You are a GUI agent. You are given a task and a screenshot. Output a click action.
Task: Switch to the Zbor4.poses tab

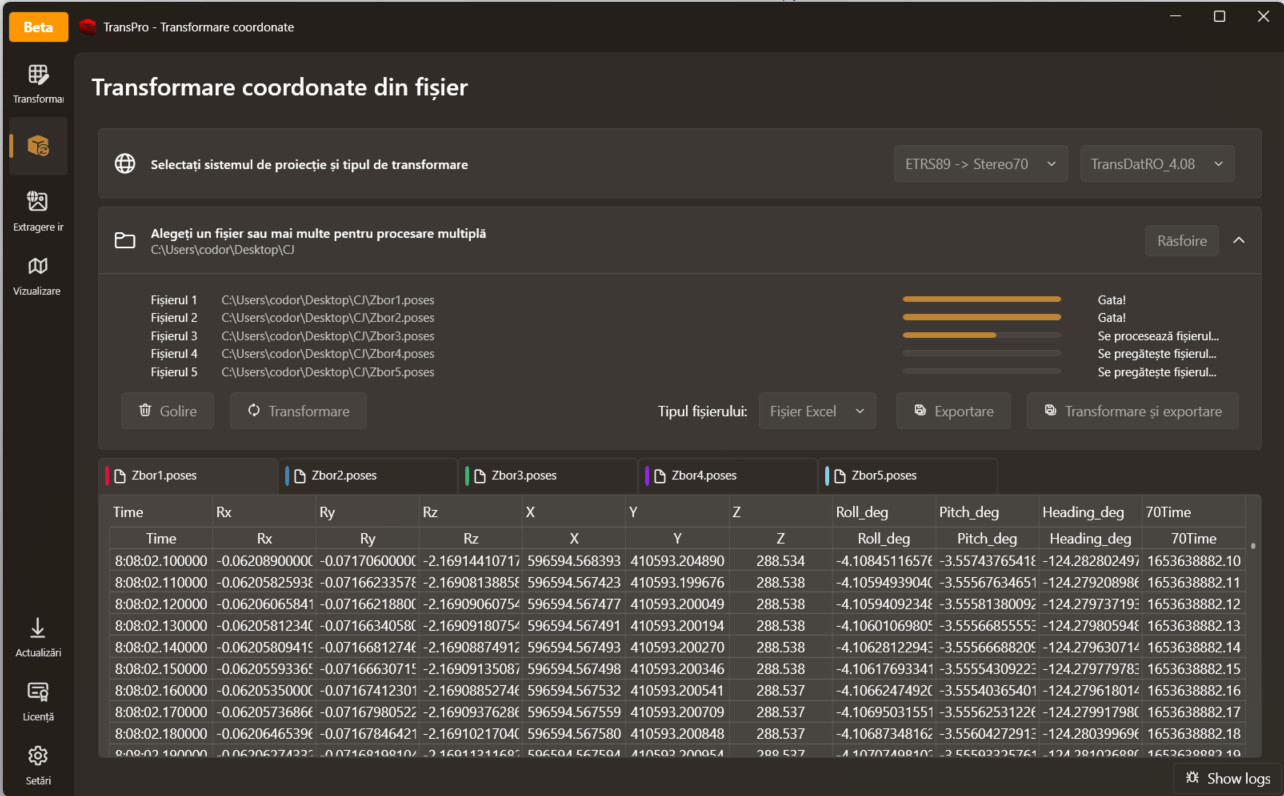[x=728, y=475]
